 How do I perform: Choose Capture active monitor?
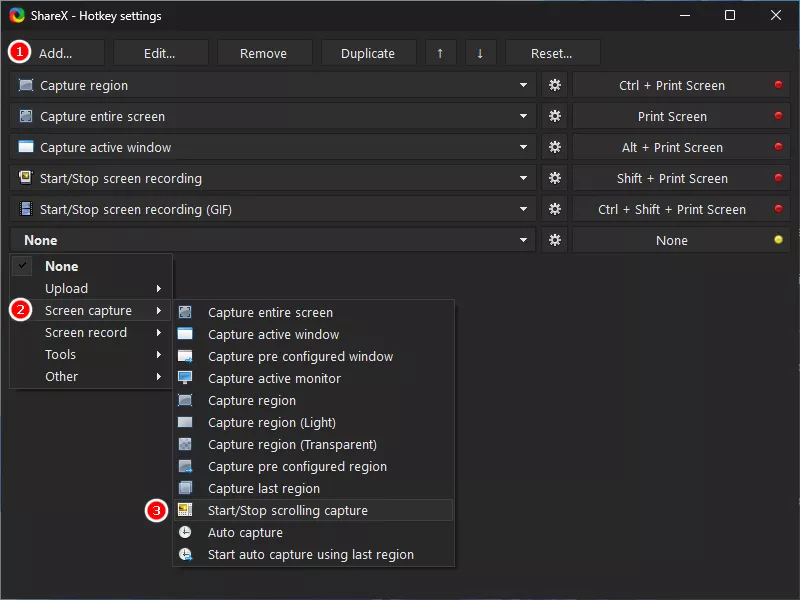pyautogui.click(x=313, y=378)
